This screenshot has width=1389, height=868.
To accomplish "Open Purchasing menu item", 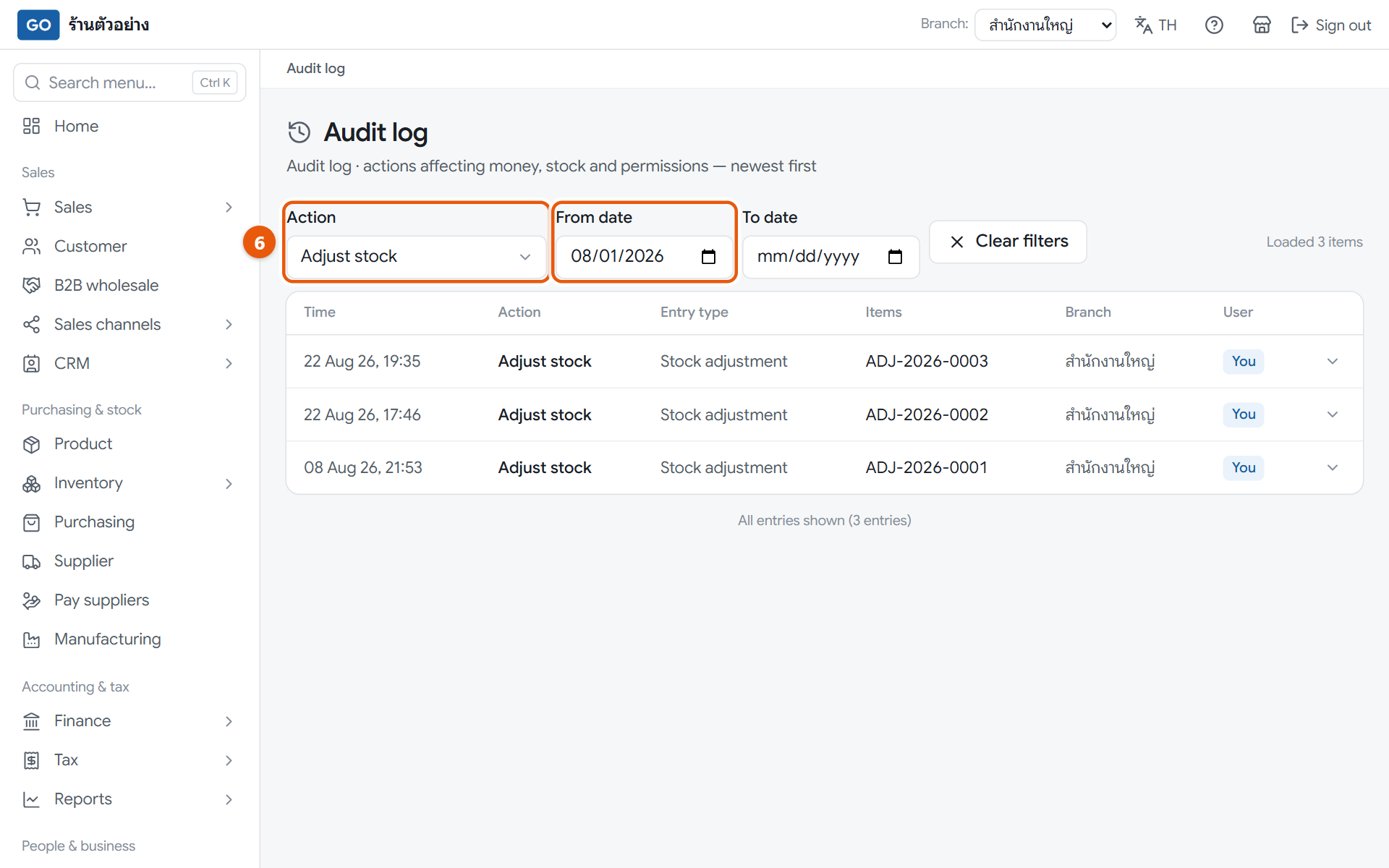I will (x=129, y=522).
